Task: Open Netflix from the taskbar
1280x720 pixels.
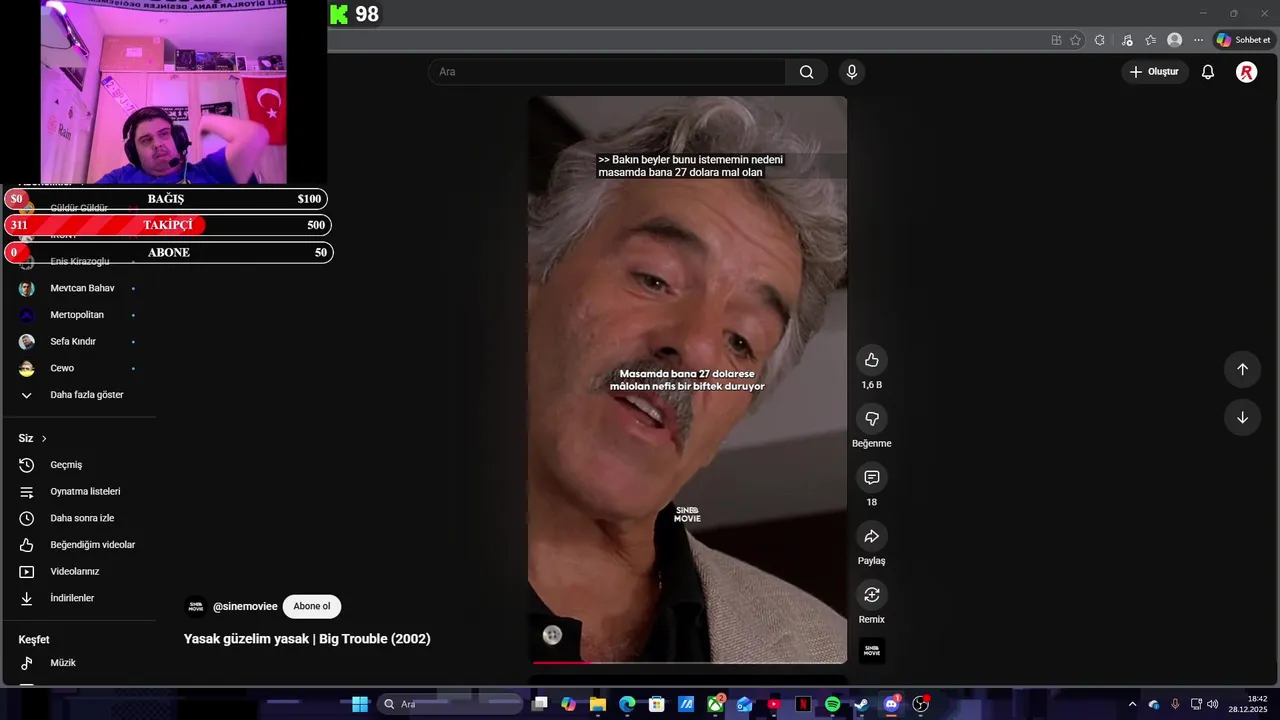Action: click(x=803, y=704)
